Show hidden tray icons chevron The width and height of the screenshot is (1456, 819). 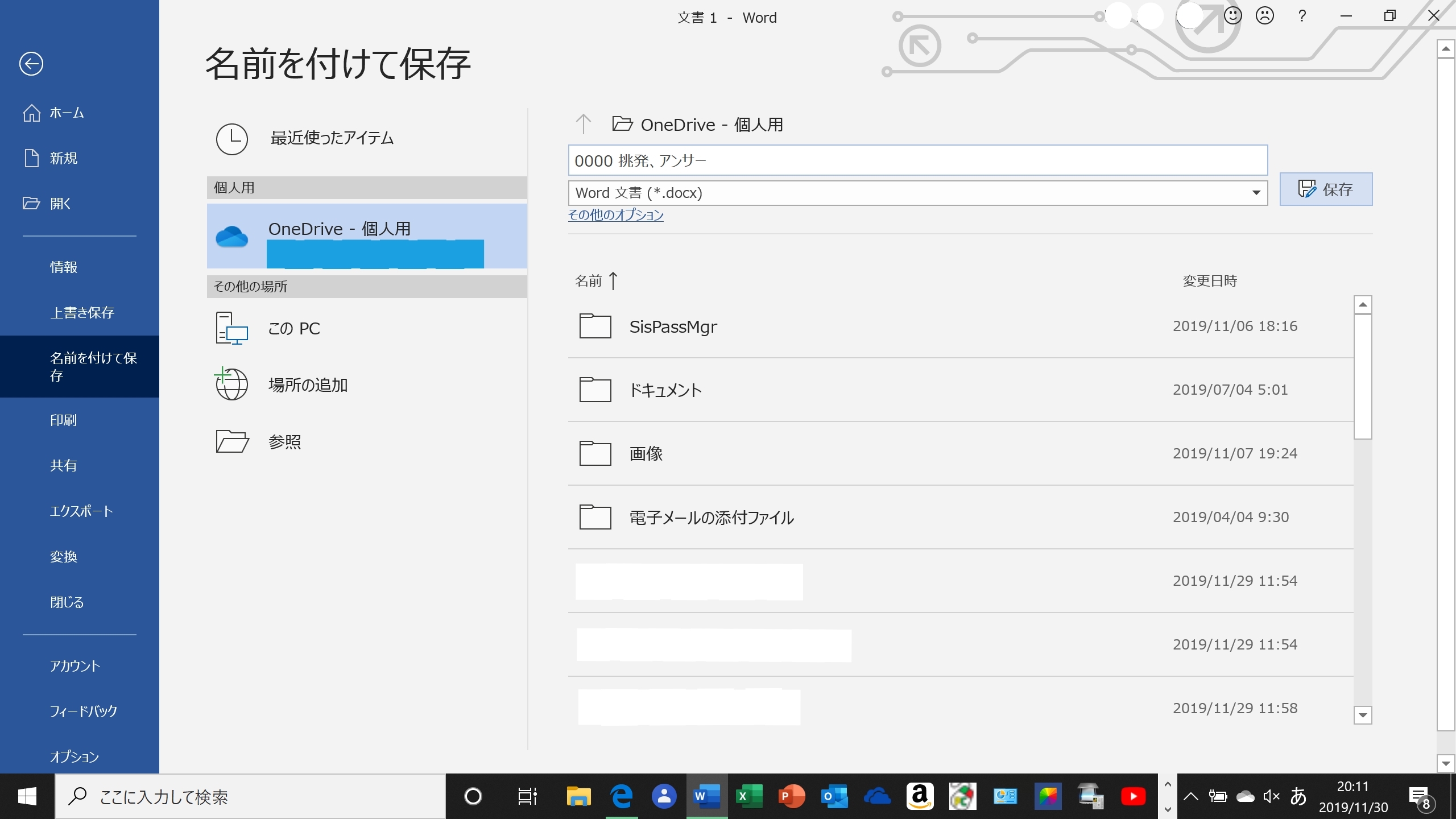tap(1191, 797)
